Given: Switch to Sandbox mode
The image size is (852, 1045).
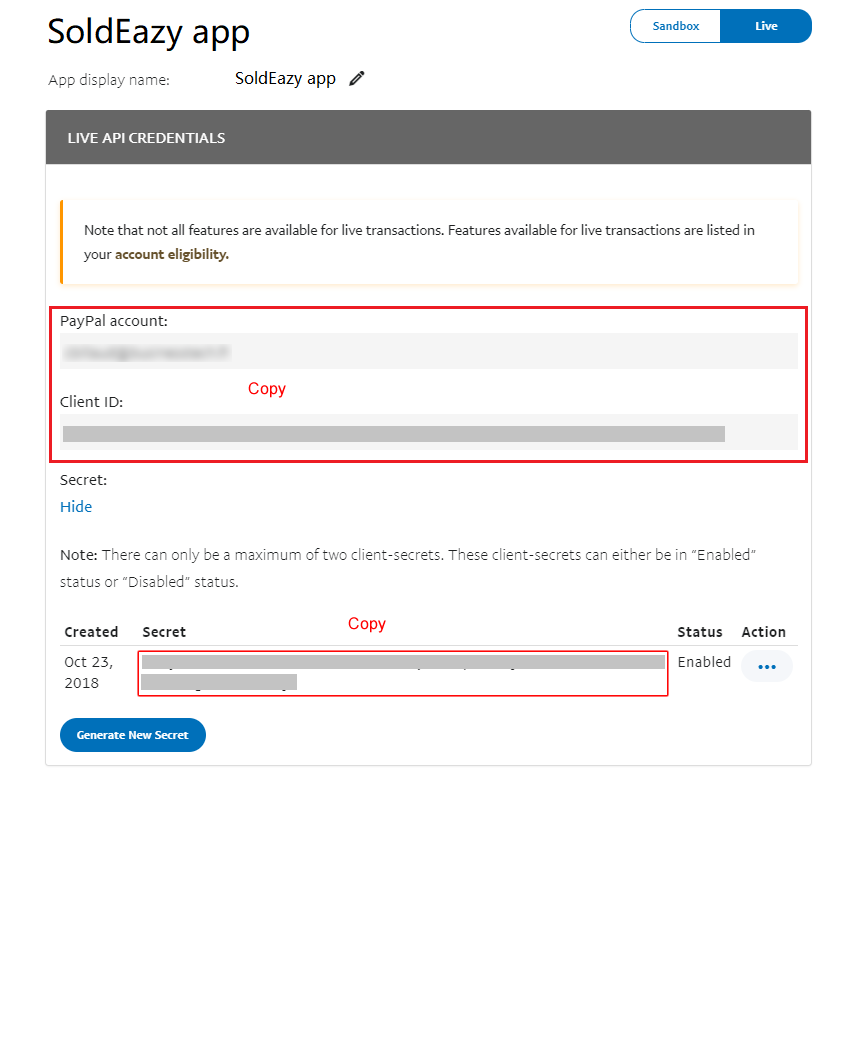Looking at the screenshot, I should (x=675, y=26).
